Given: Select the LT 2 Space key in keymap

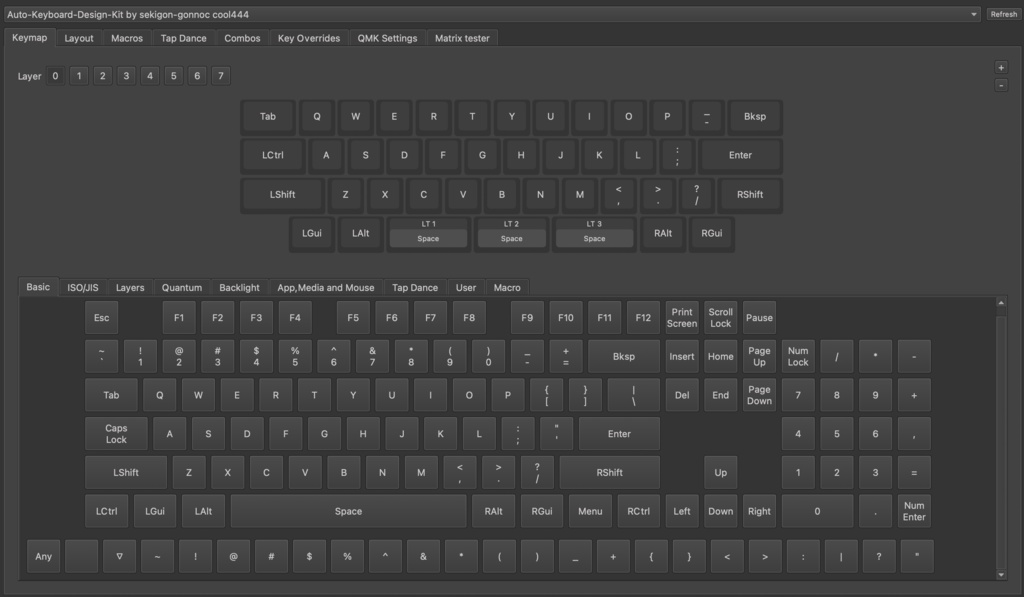Looking at the screenshot, I should 511,233.
